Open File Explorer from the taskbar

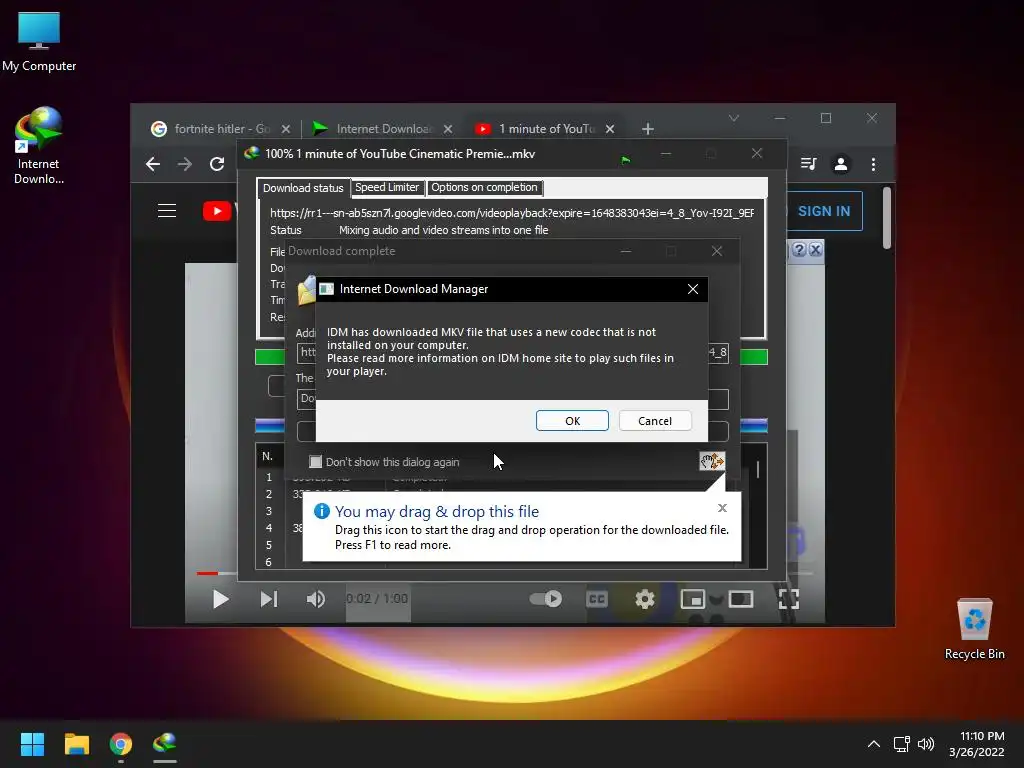76,744
